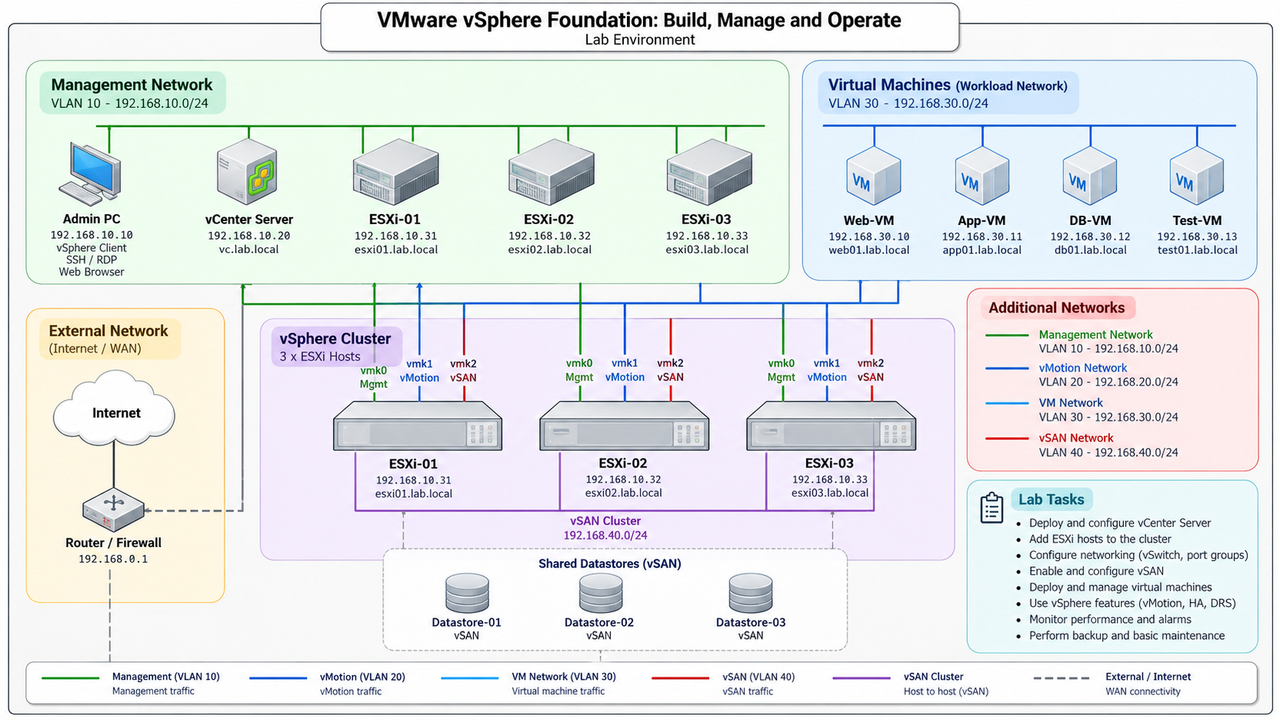Click 'Deploy and configure vCenter Server' task
Image resolution: width=1280 pixels, height=720 pixels.
[x=1120, y=523]
